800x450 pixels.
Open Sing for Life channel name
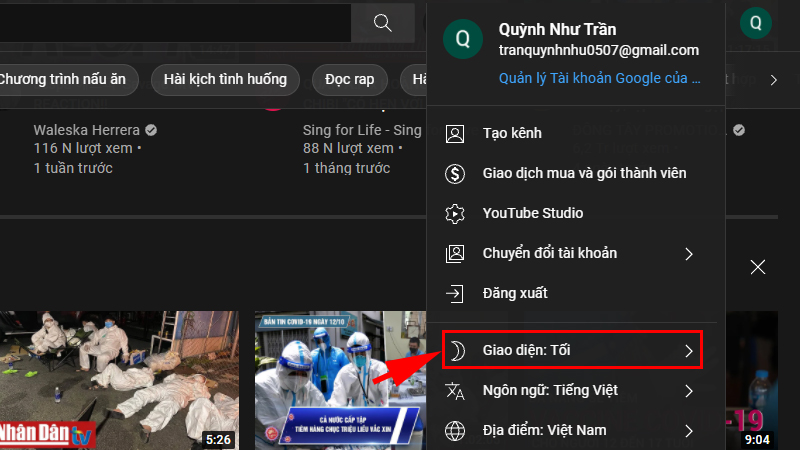(362, 130)
